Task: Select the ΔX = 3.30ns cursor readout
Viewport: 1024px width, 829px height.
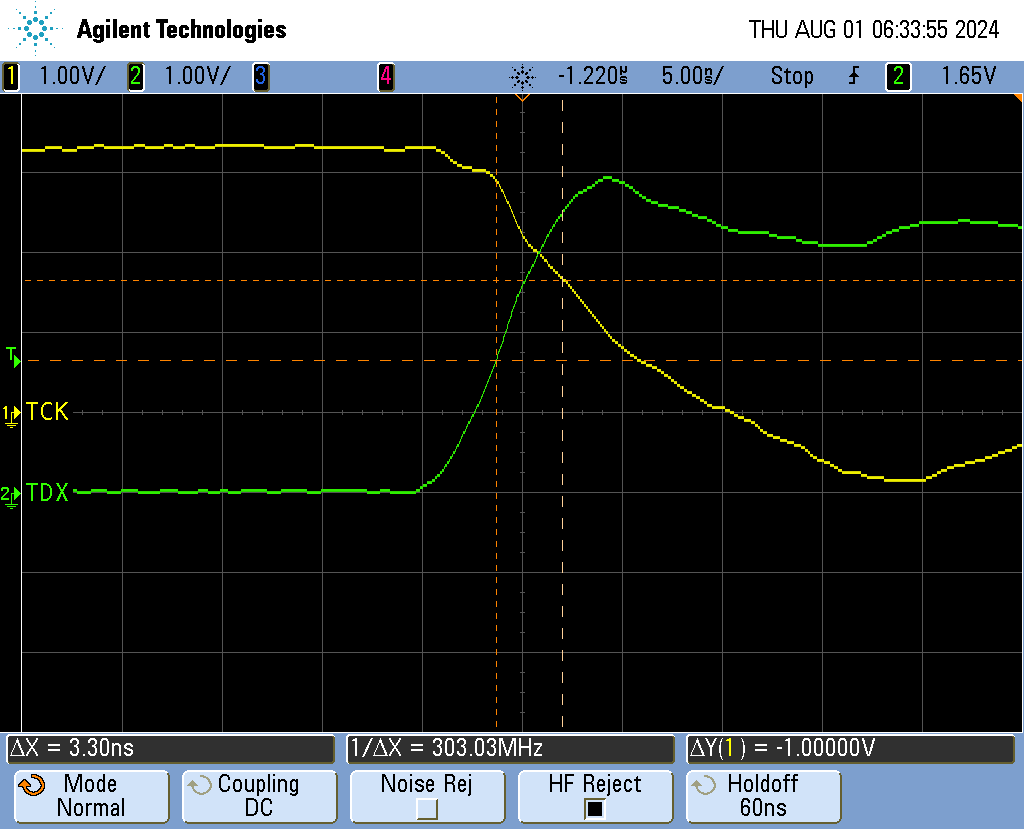Action: pyautogui.click(x=170, y=748)
